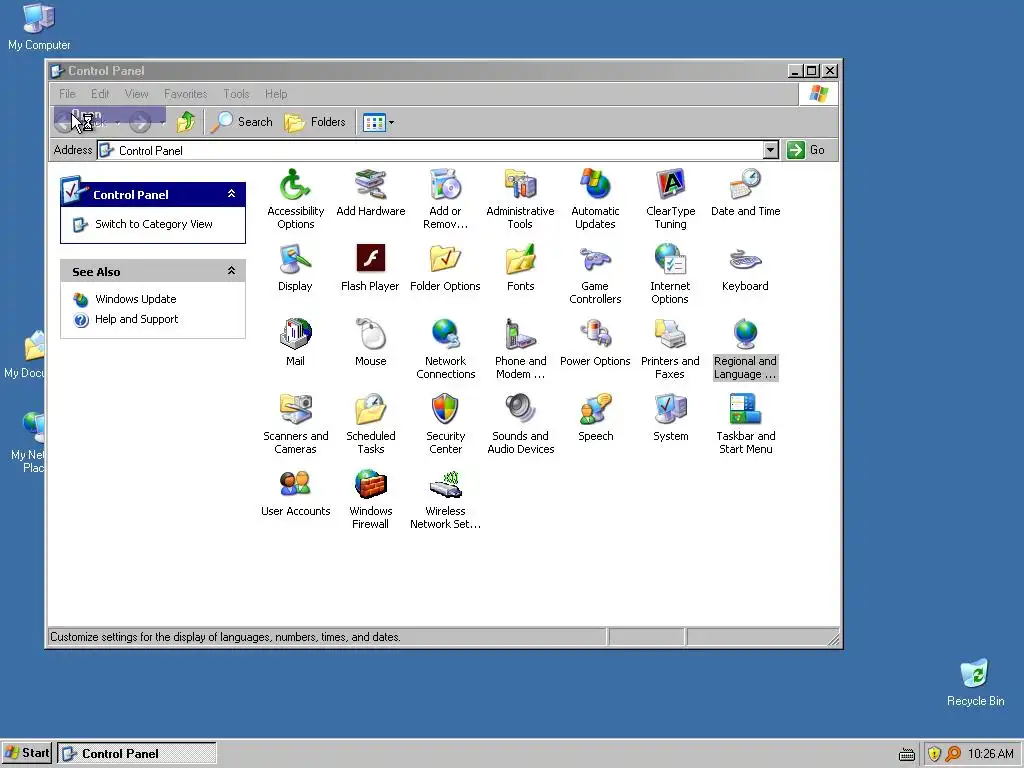Select the Power Options icon
This screenshot has height=768, width=1024.
coord(595,343)
